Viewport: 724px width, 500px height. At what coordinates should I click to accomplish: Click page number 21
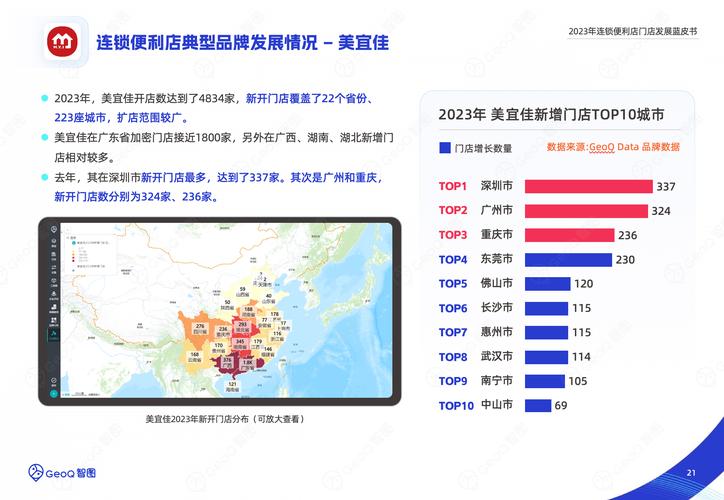(691, 472)
